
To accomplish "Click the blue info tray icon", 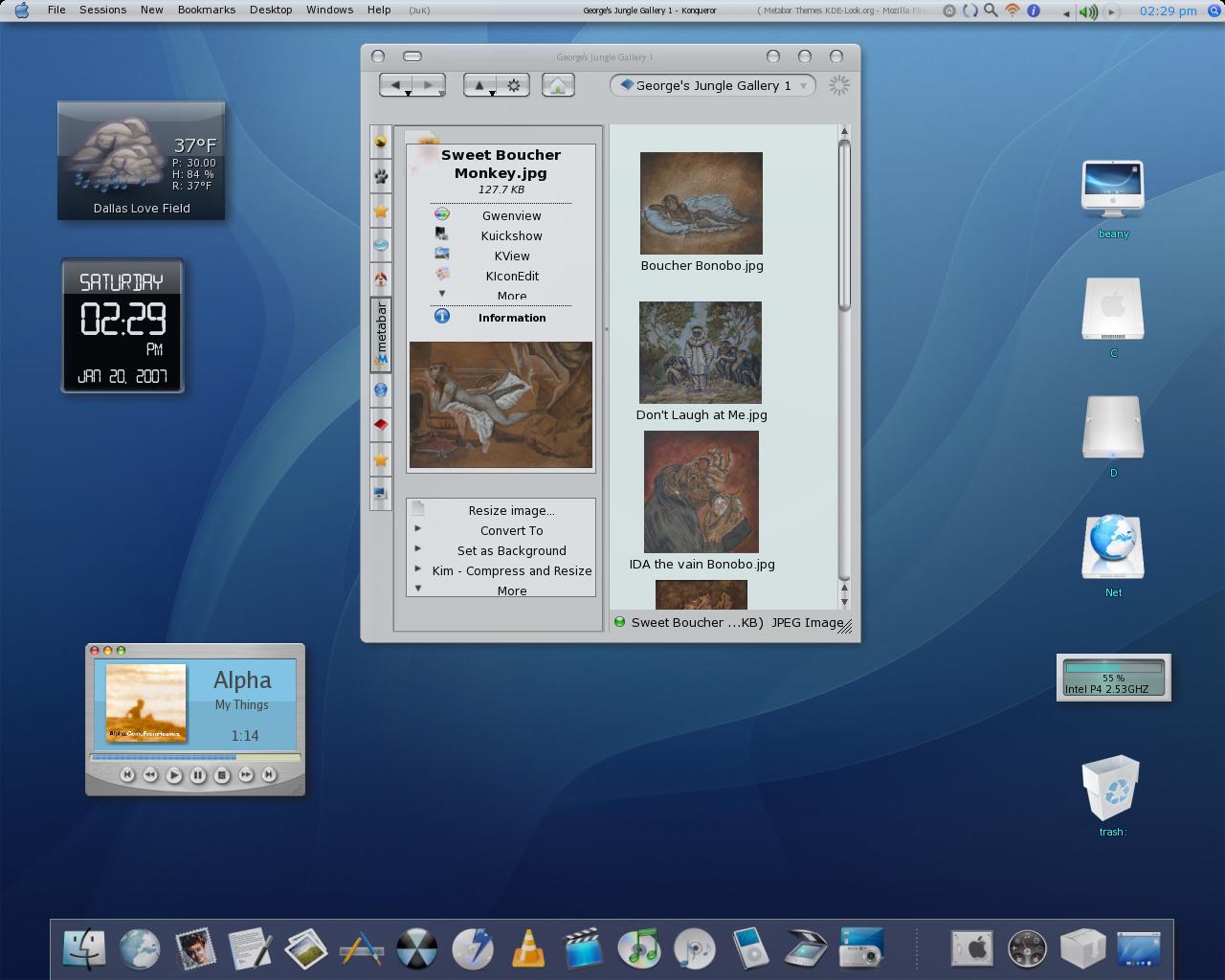I will (1034, 11).
